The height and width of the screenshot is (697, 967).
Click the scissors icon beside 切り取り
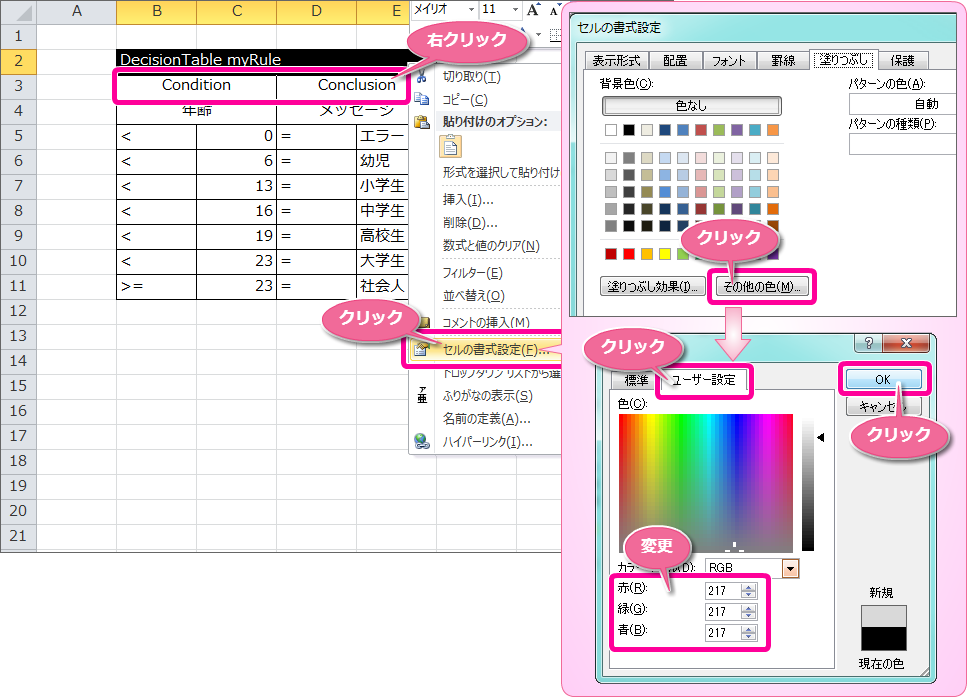coord(422,77)
